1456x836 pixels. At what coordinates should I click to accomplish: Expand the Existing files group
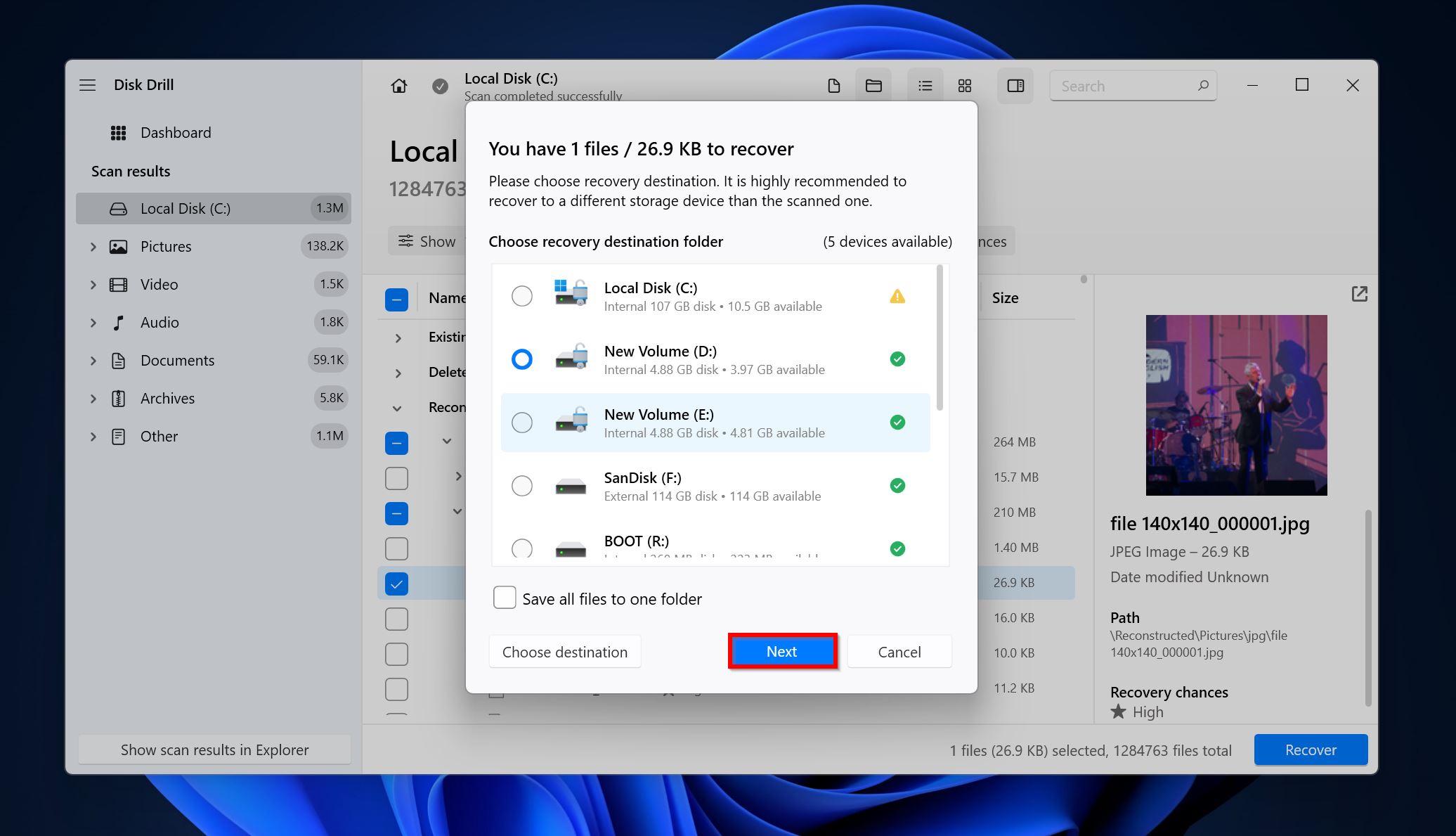coord(398,338)
